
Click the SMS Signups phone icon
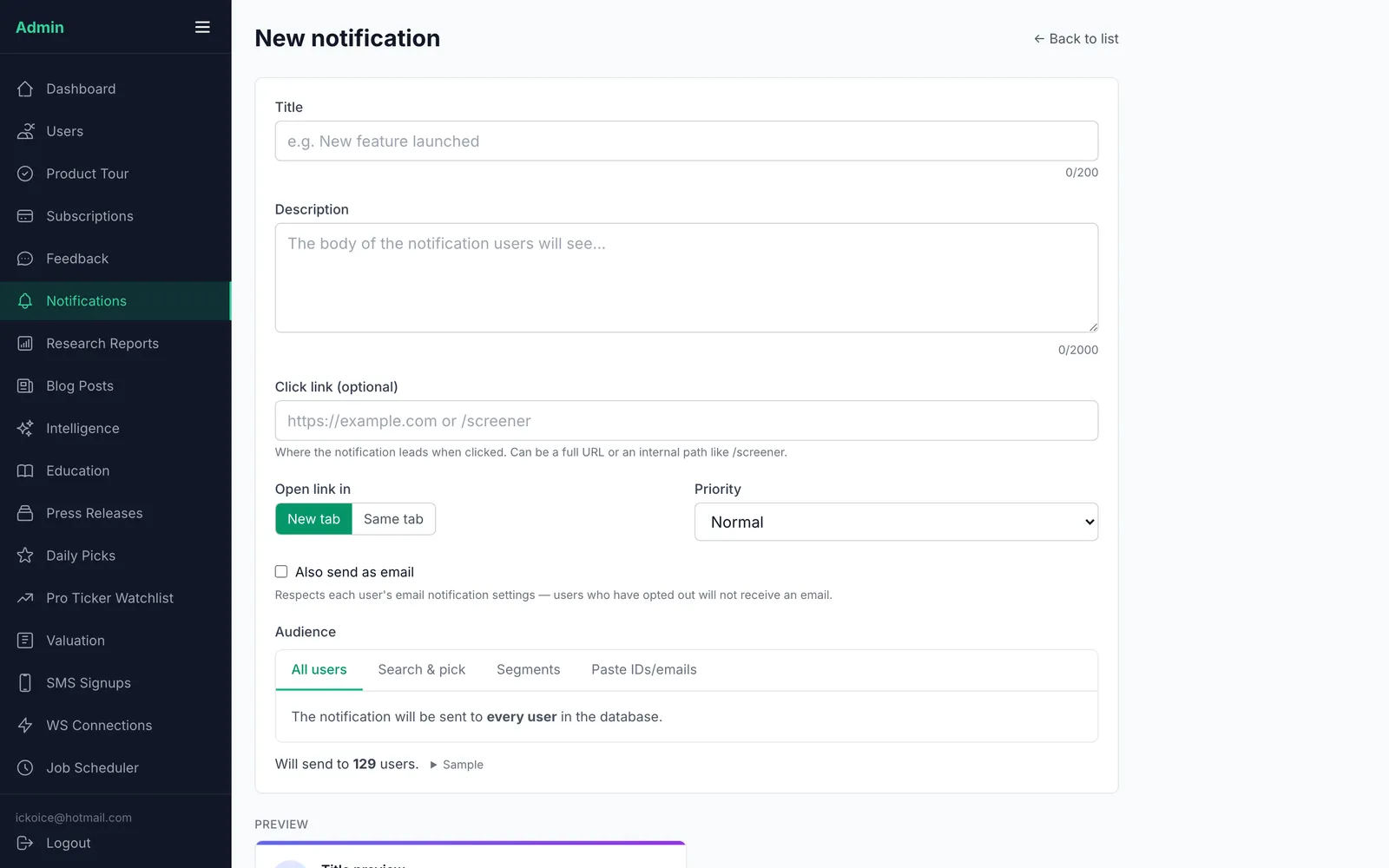coord(25,683)
